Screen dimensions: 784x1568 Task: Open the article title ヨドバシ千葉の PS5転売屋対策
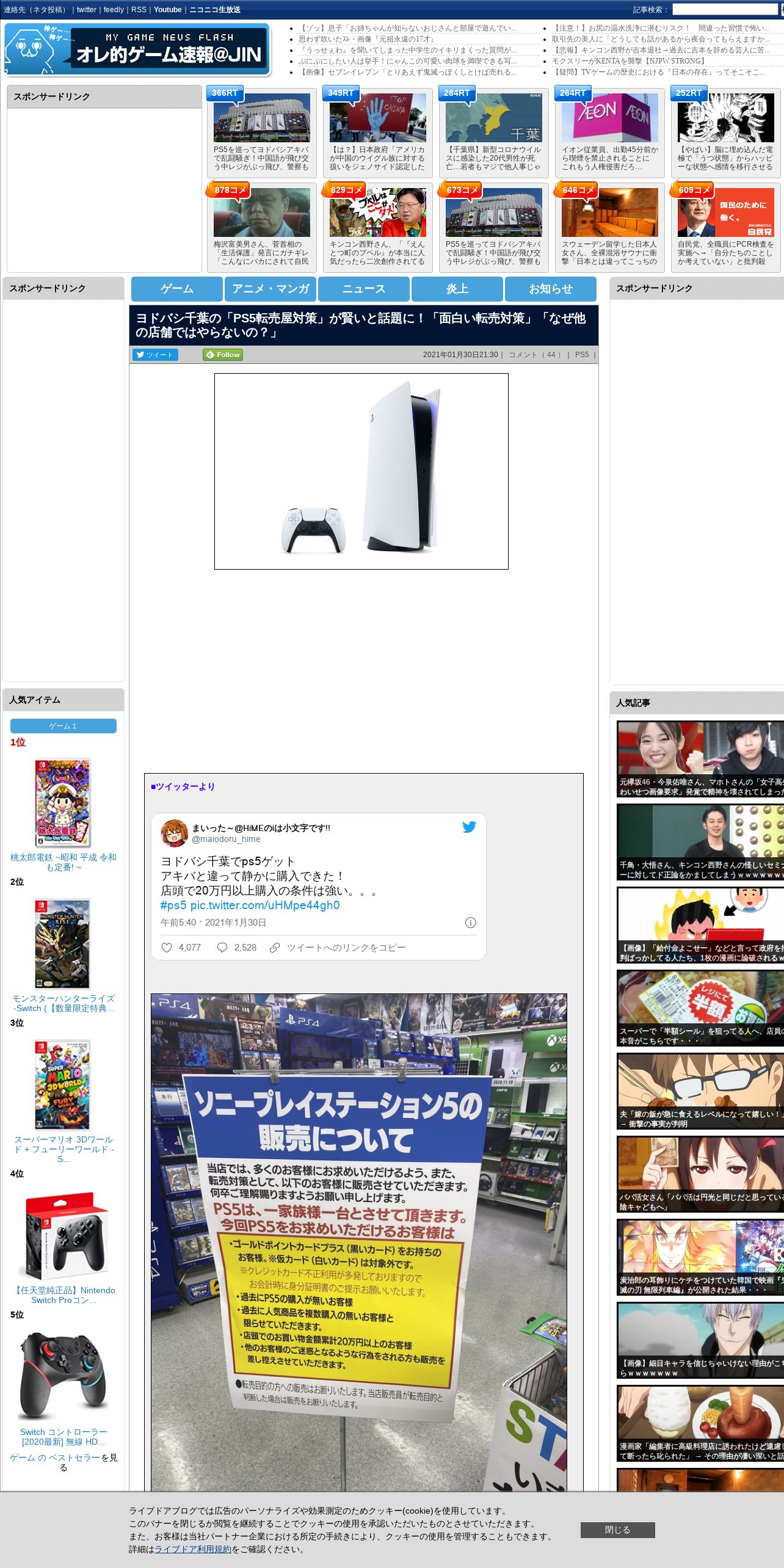[360, 325]
